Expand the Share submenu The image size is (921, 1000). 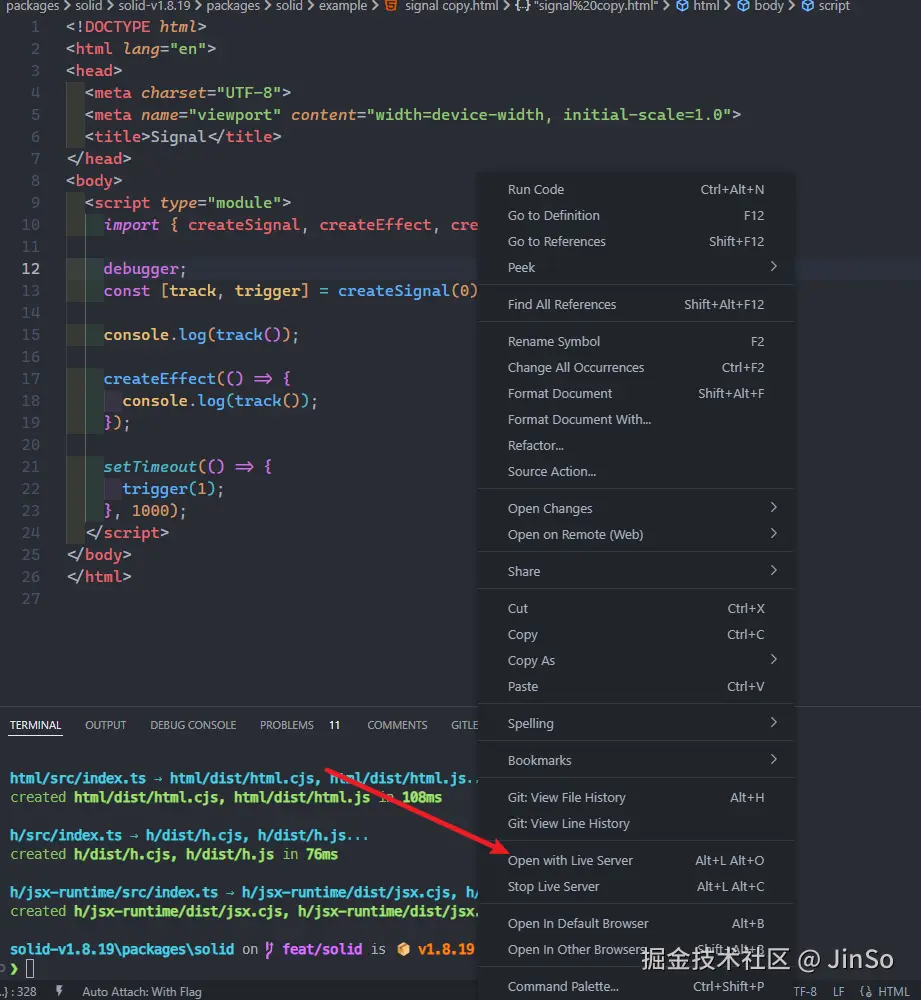(636, 571)
